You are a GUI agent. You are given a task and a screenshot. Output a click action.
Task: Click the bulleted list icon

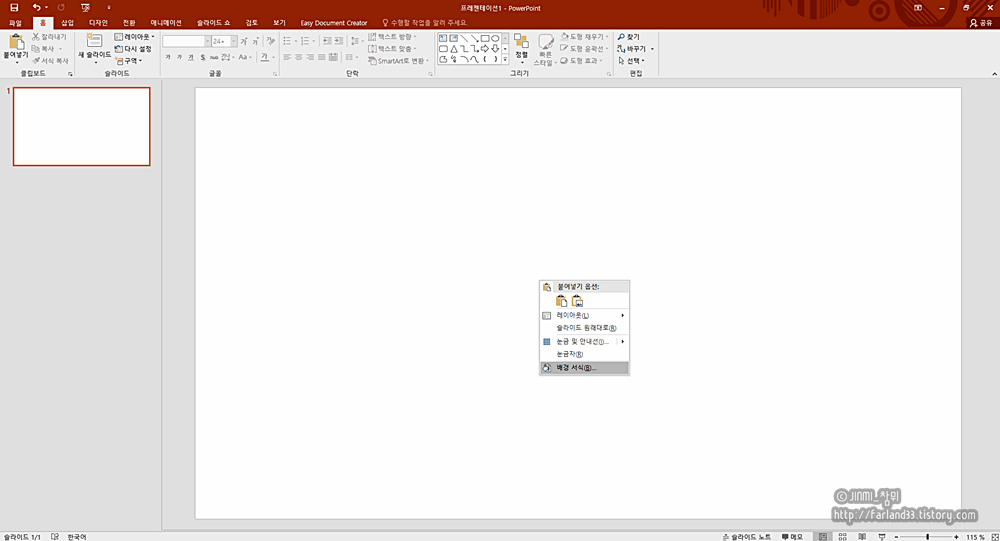click(x=288, y=41)
